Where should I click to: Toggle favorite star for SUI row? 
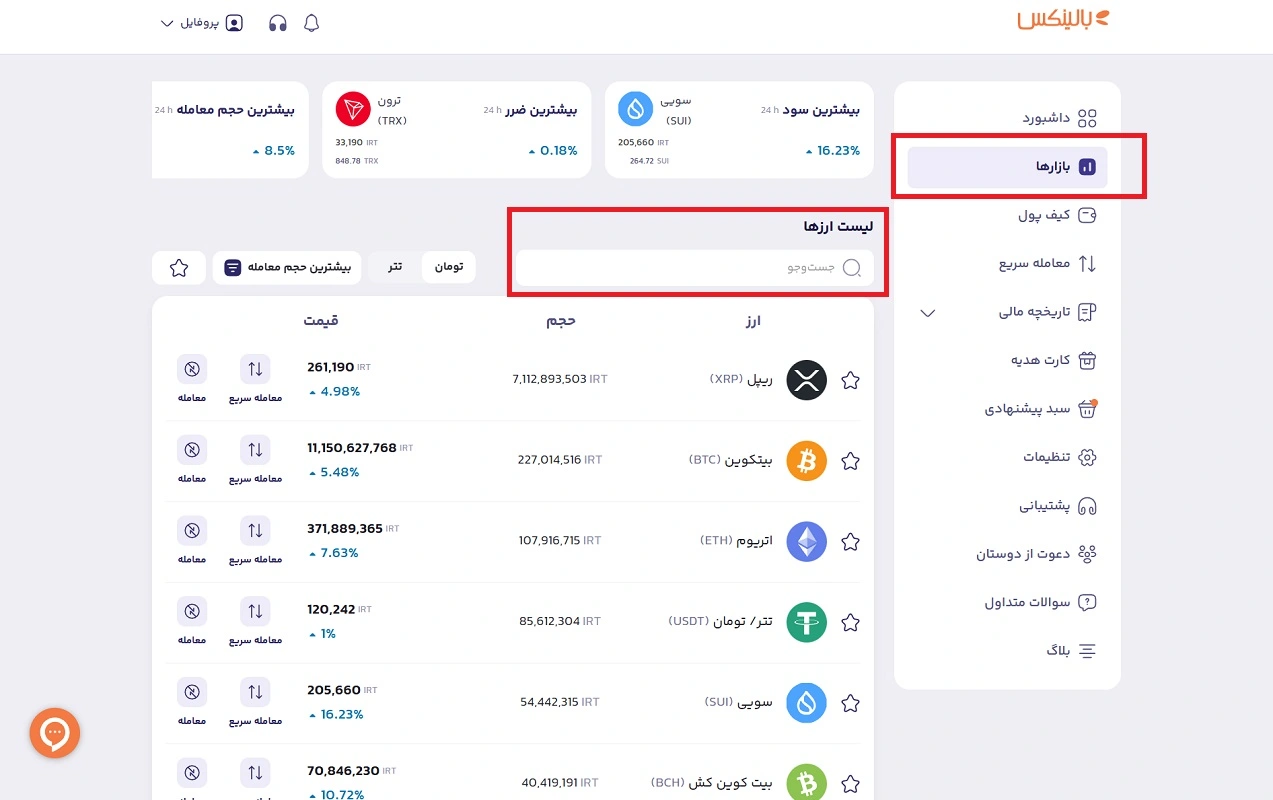pyautogui.click(x=850, y=704)
